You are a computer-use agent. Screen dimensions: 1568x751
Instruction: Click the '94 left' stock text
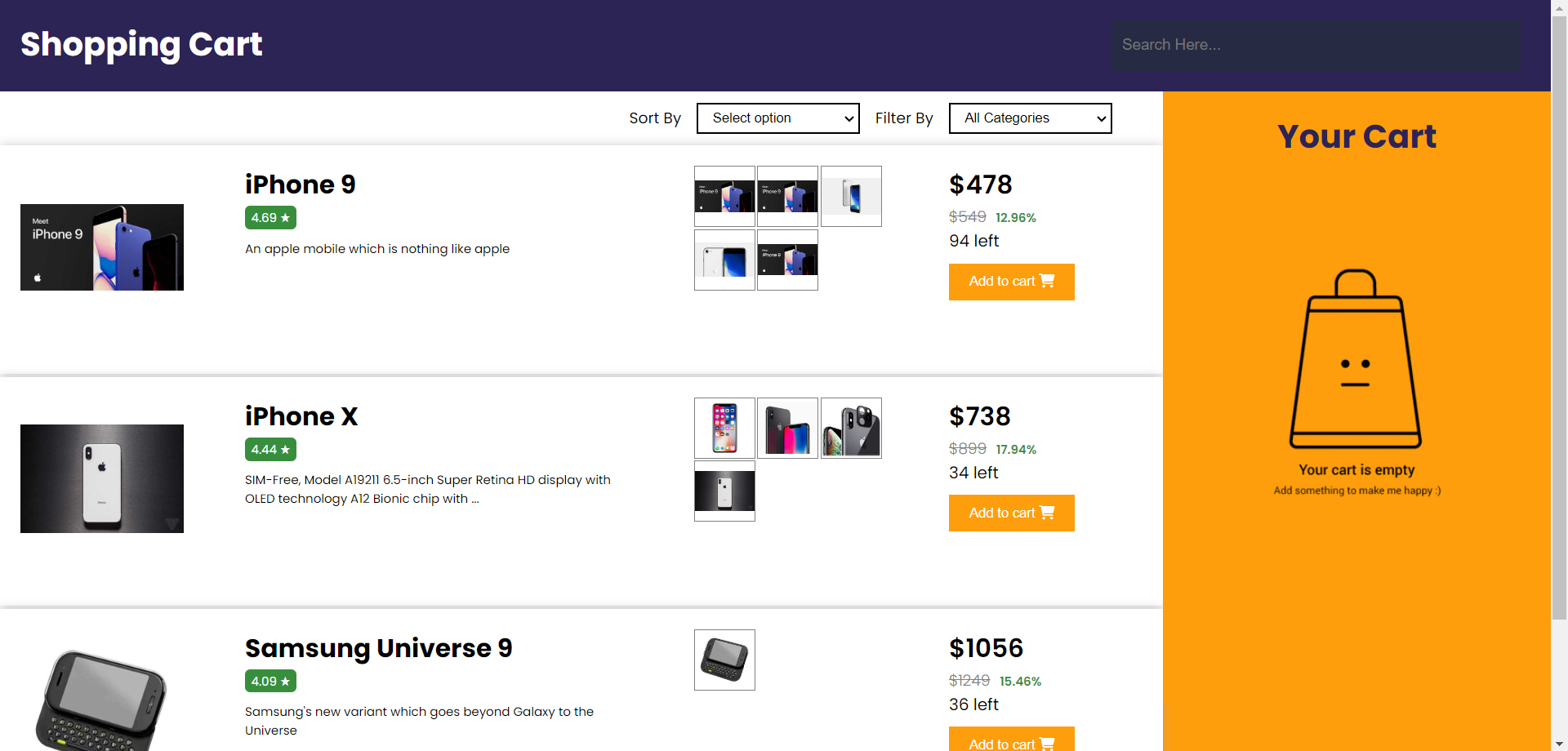pos(973,241)
